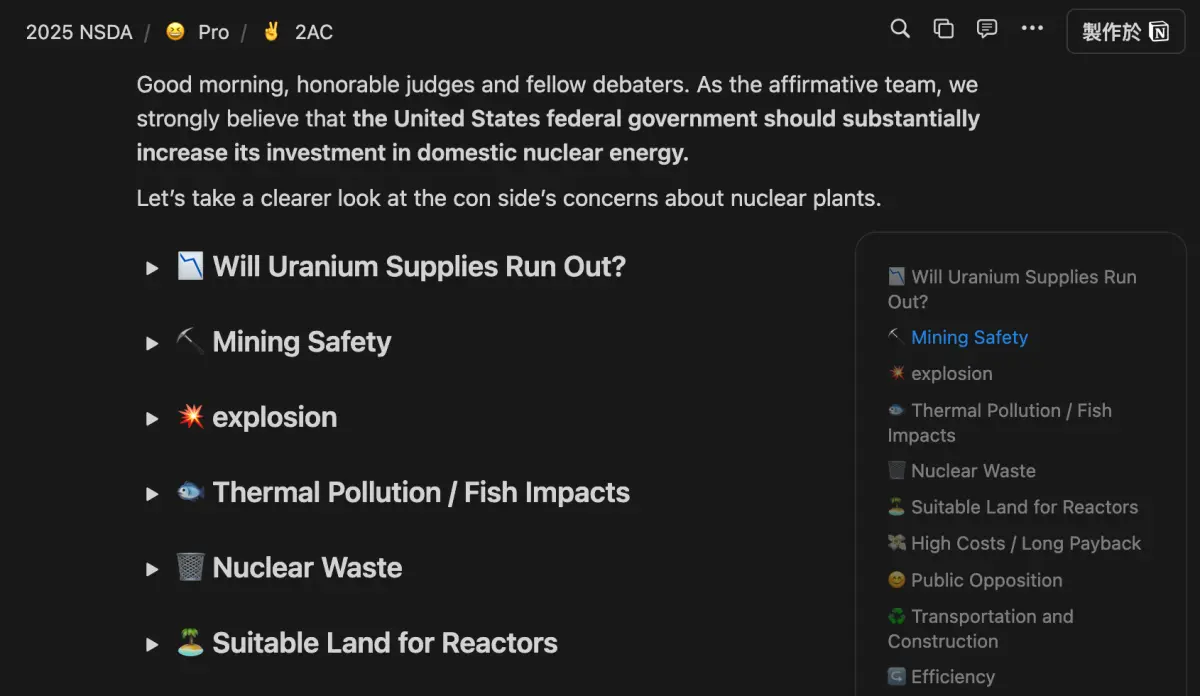This screenshot has height=696, width=1200.
Task: Go to 2025 NSDA breadcrumb
Action: coord(79,32)
